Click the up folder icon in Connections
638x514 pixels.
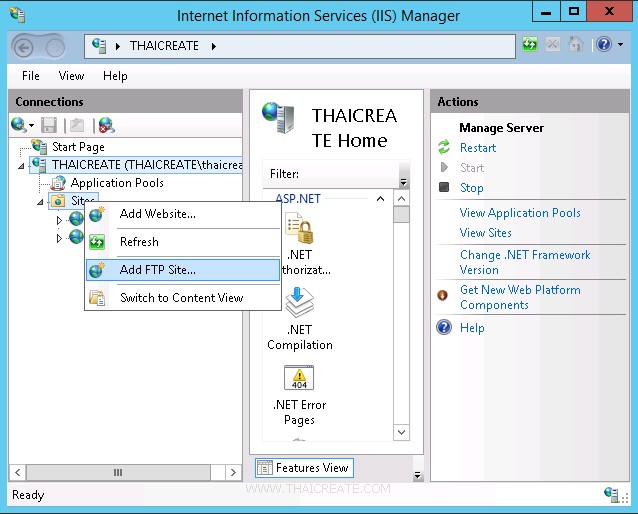coord(77,125)
